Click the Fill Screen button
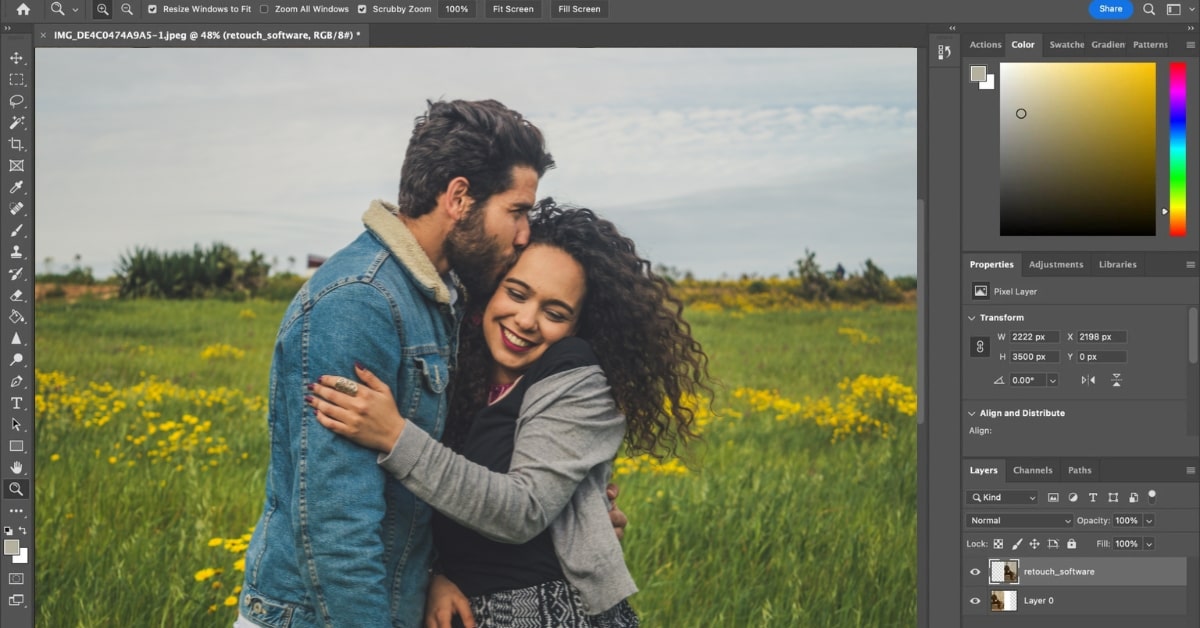The image size is (1200, 628). pos(579,9)
